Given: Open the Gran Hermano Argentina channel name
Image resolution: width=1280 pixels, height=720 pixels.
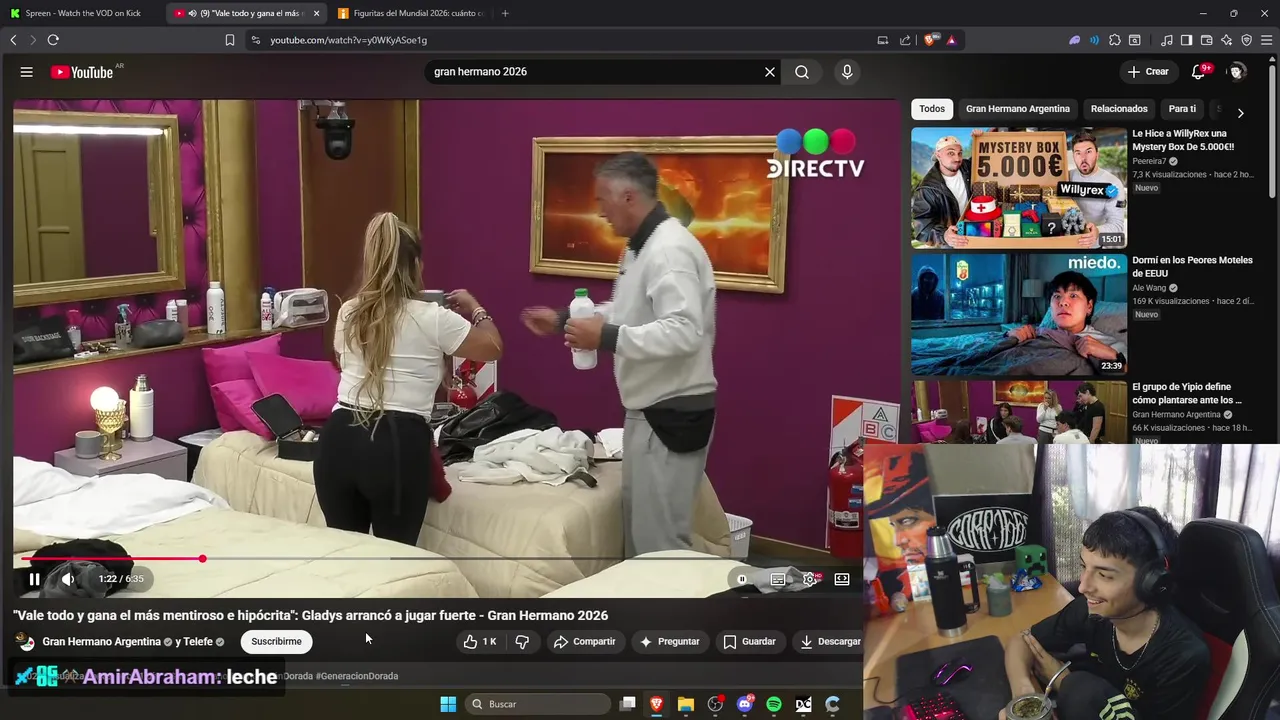Looking at the screenshot, I should [101, 642].
